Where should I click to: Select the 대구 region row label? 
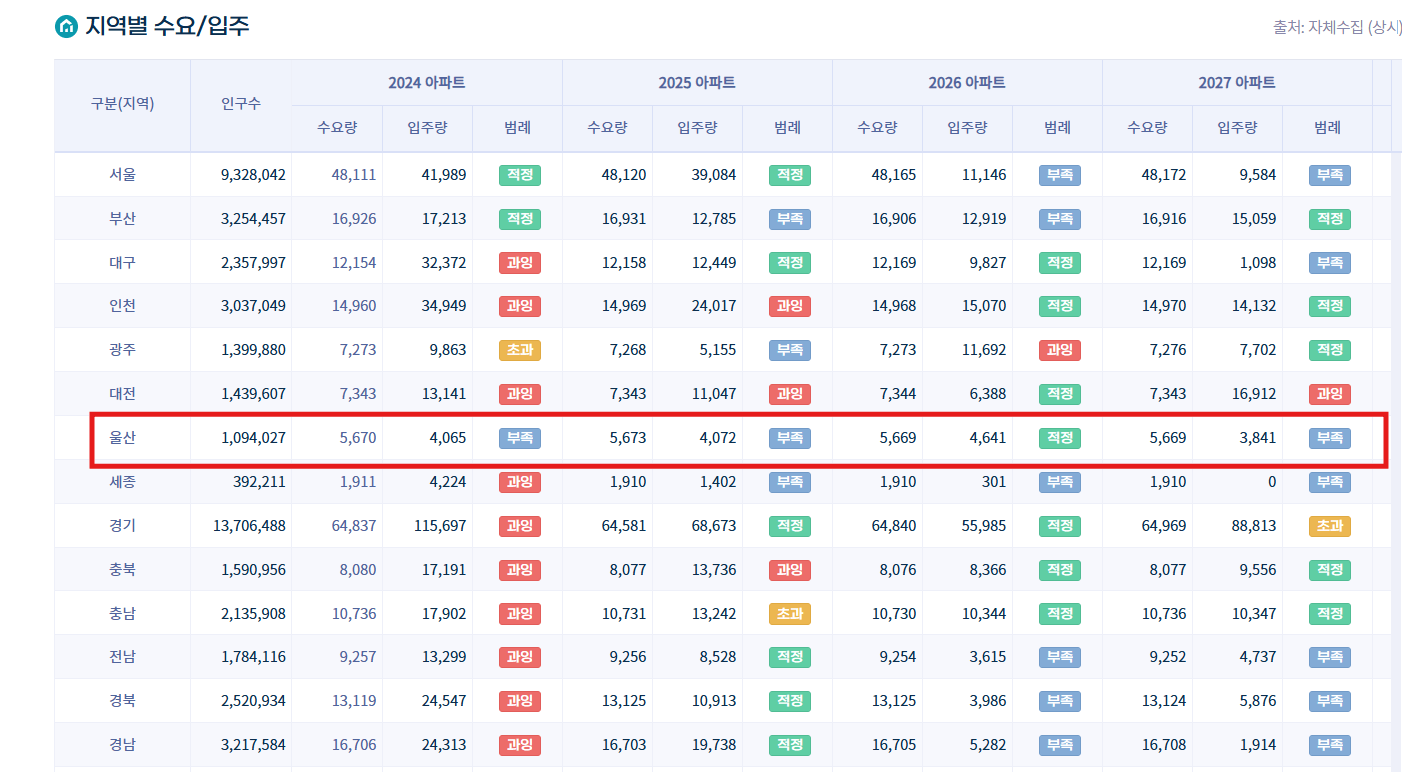[122, 263]
